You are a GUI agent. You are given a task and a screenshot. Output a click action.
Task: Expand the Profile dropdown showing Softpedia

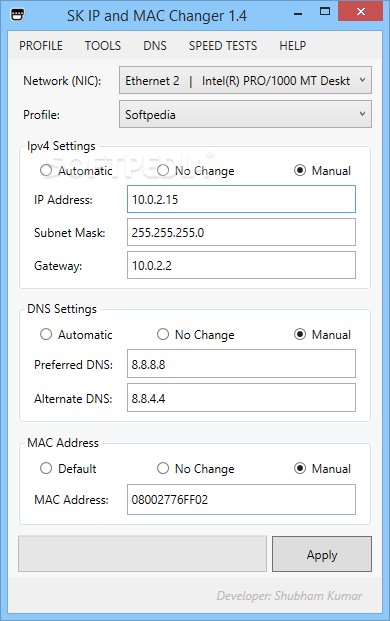coord(245,114)
